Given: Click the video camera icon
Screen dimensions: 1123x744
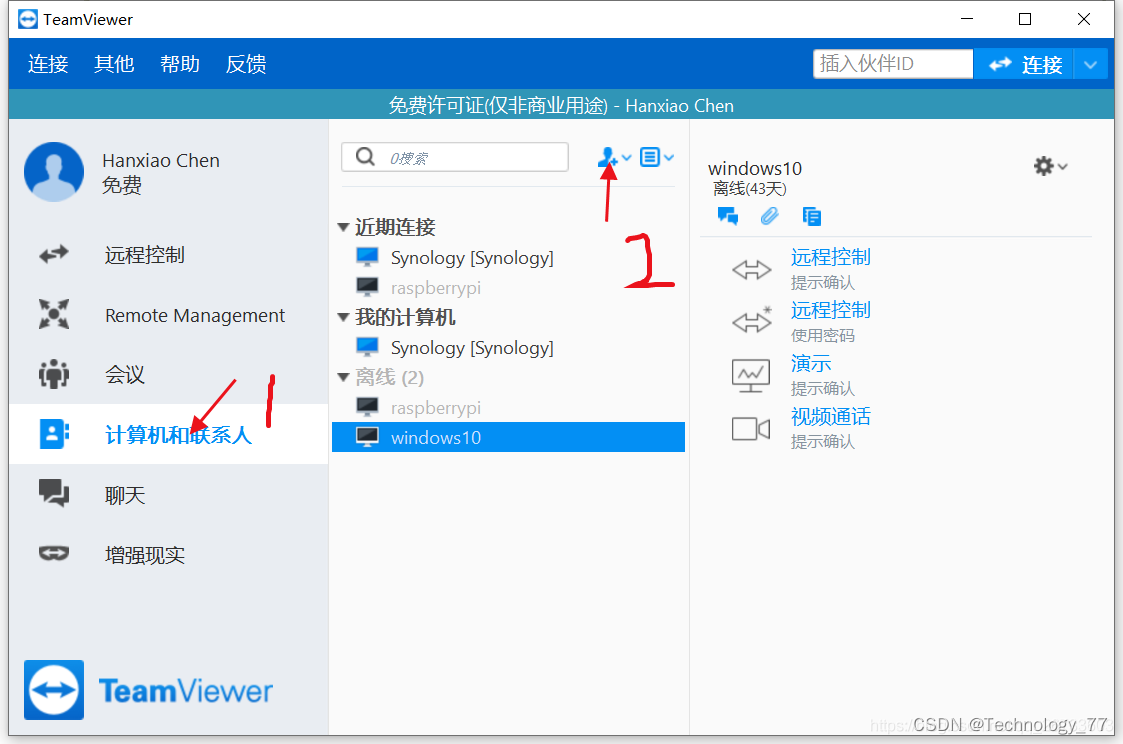Looking at the screenshot, I should [751, 429].
